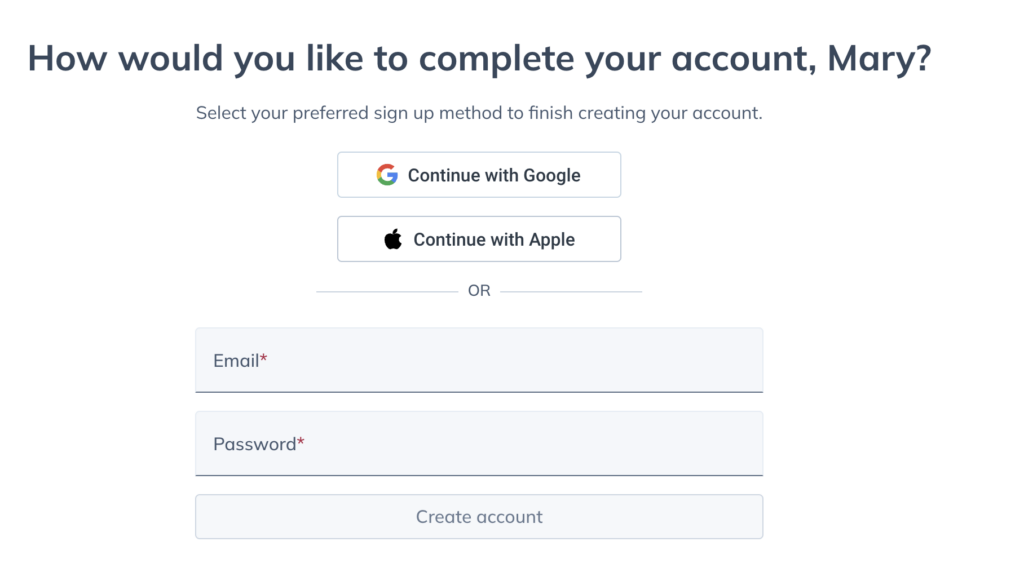Screen dimensions: 1024x586
Task: Submit with the Create account button
Action: pyautogui.click(x=479, y=517)
